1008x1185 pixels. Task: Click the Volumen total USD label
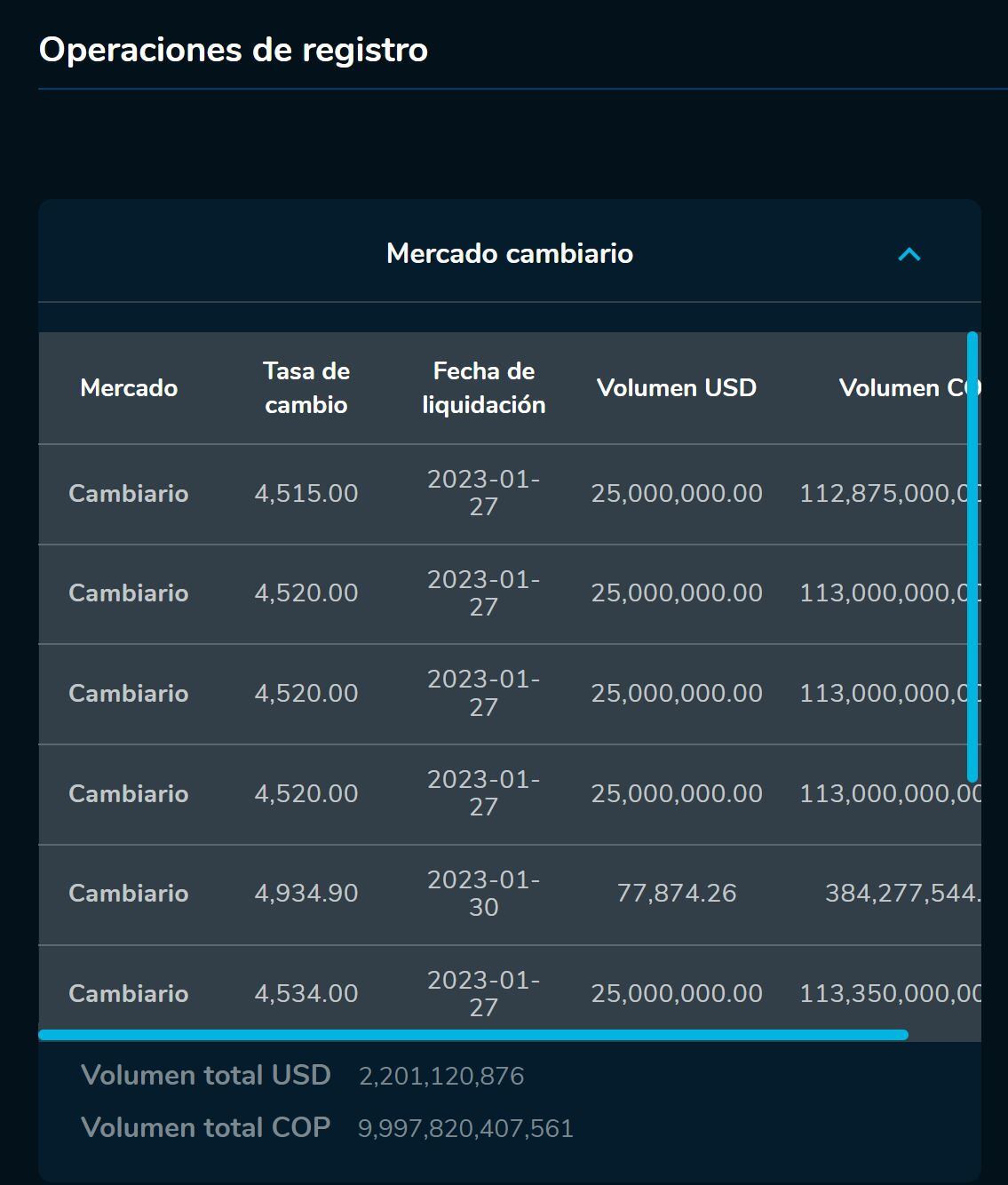point(206,1074)
